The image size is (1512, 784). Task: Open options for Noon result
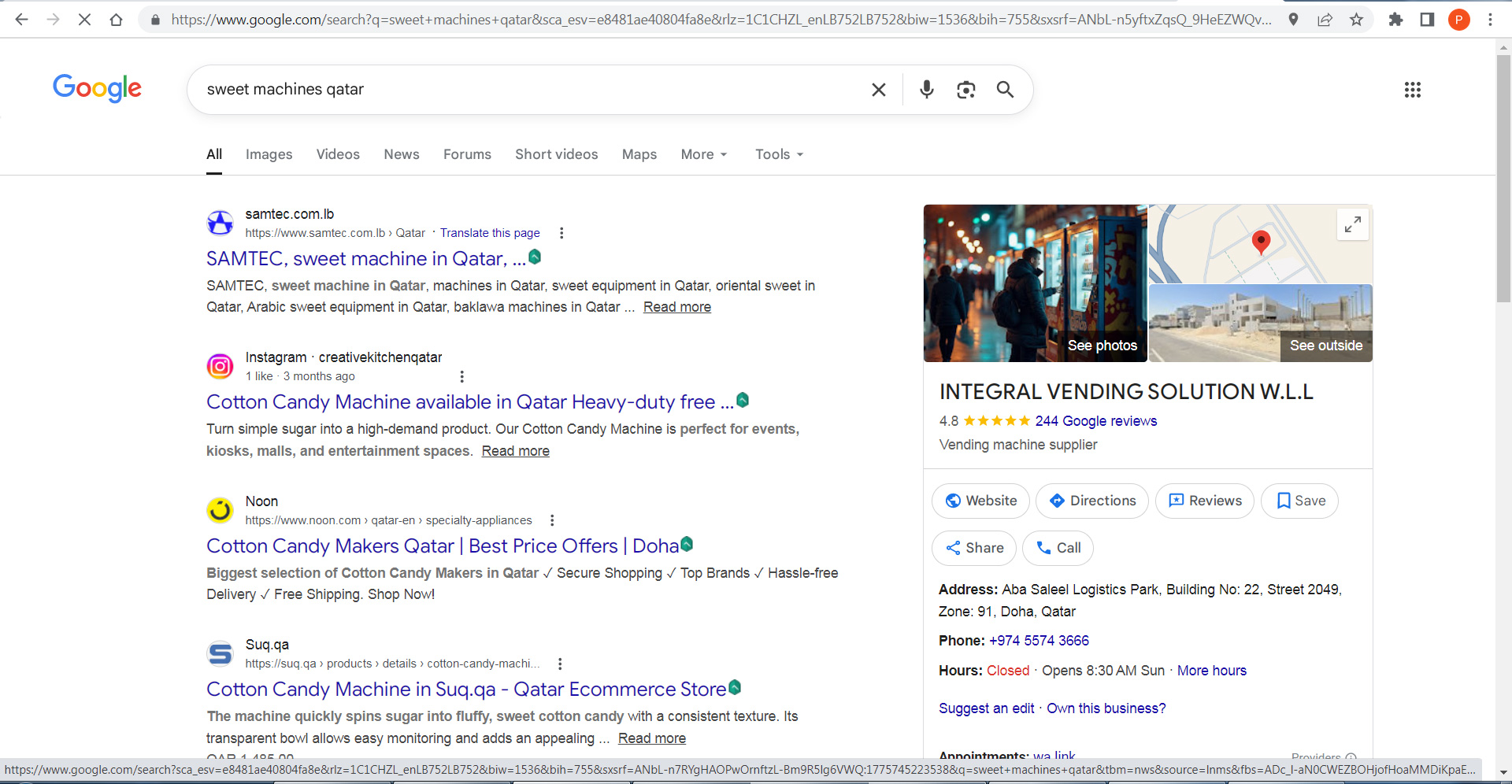click(x=552, y=520)
